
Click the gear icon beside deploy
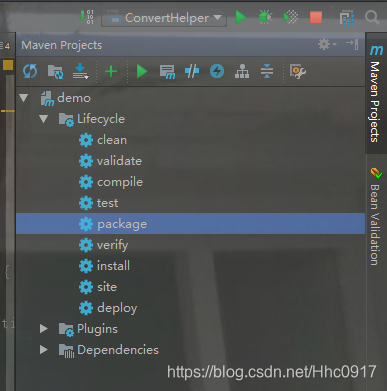pos(86,308)
